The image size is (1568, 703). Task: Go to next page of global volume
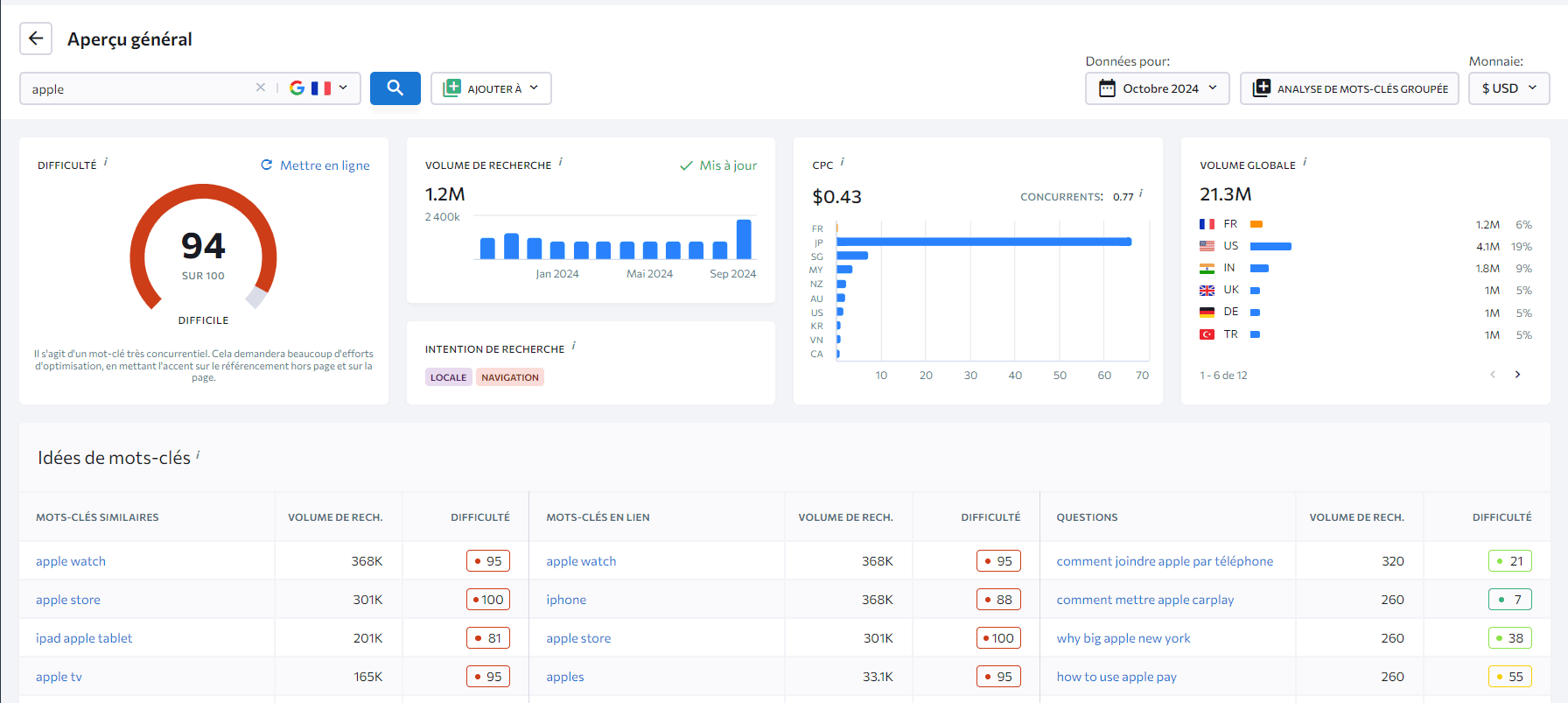coord(1518,375)
